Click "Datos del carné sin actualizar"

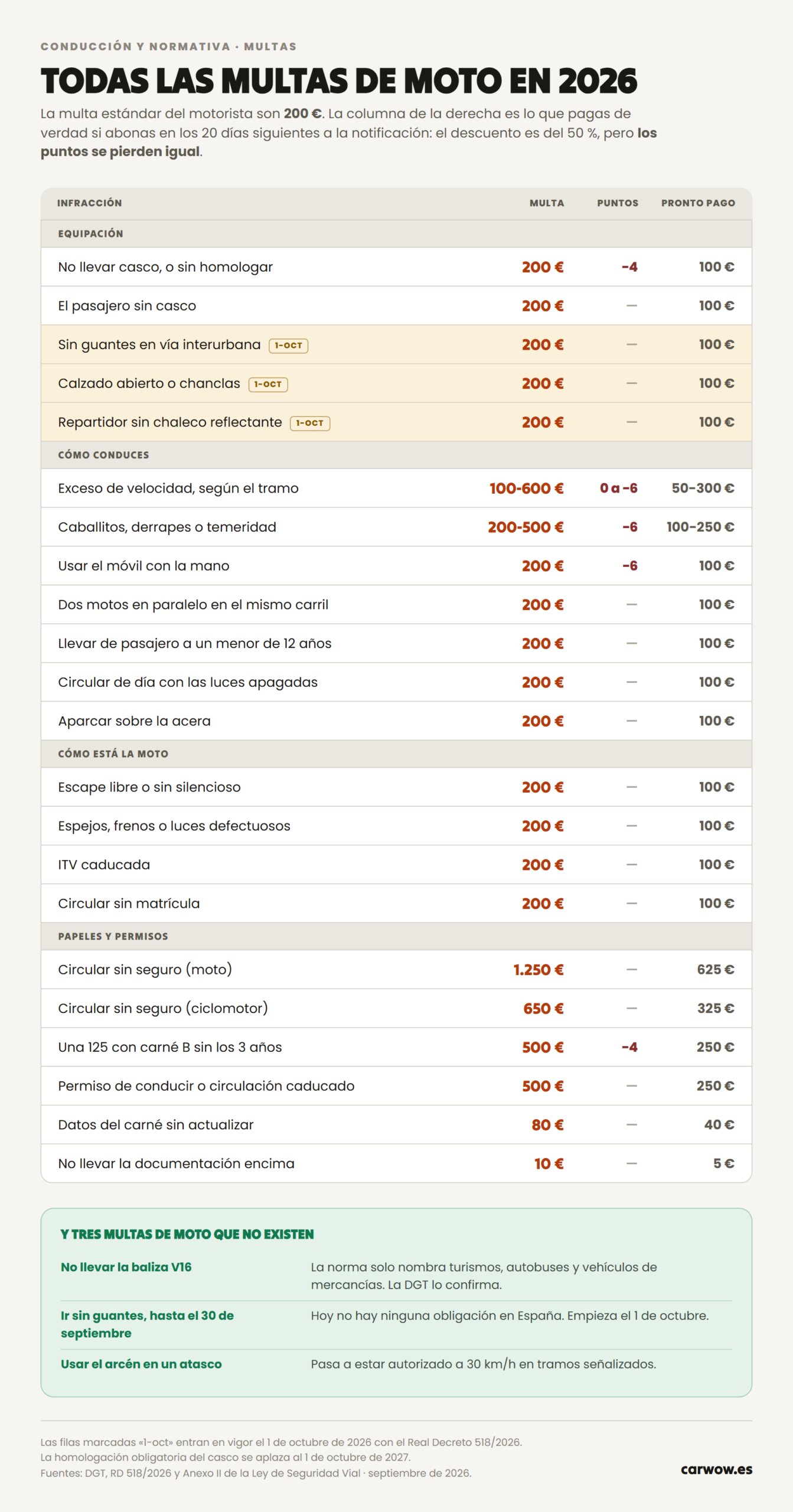[x=156, y=1125]
